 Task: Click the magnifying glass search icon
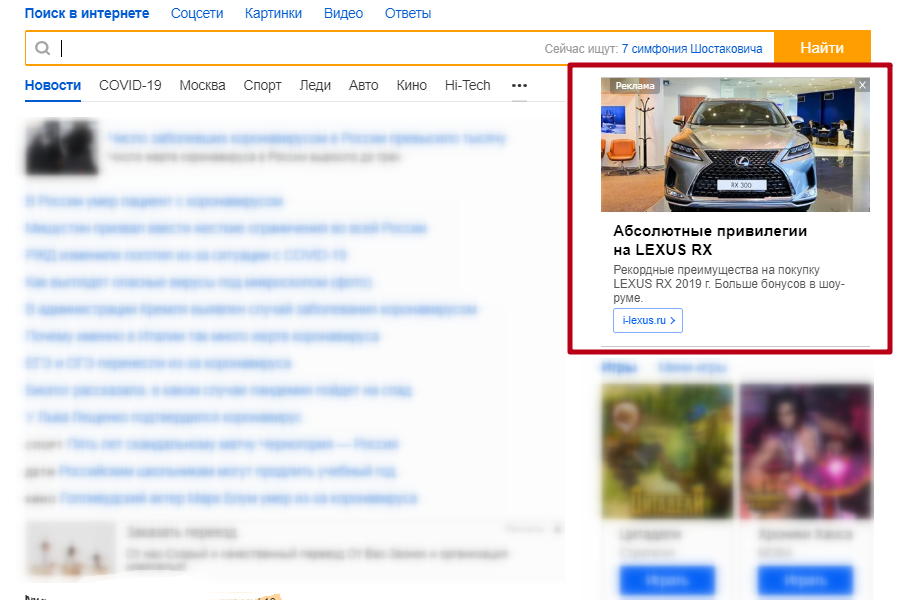41,47
